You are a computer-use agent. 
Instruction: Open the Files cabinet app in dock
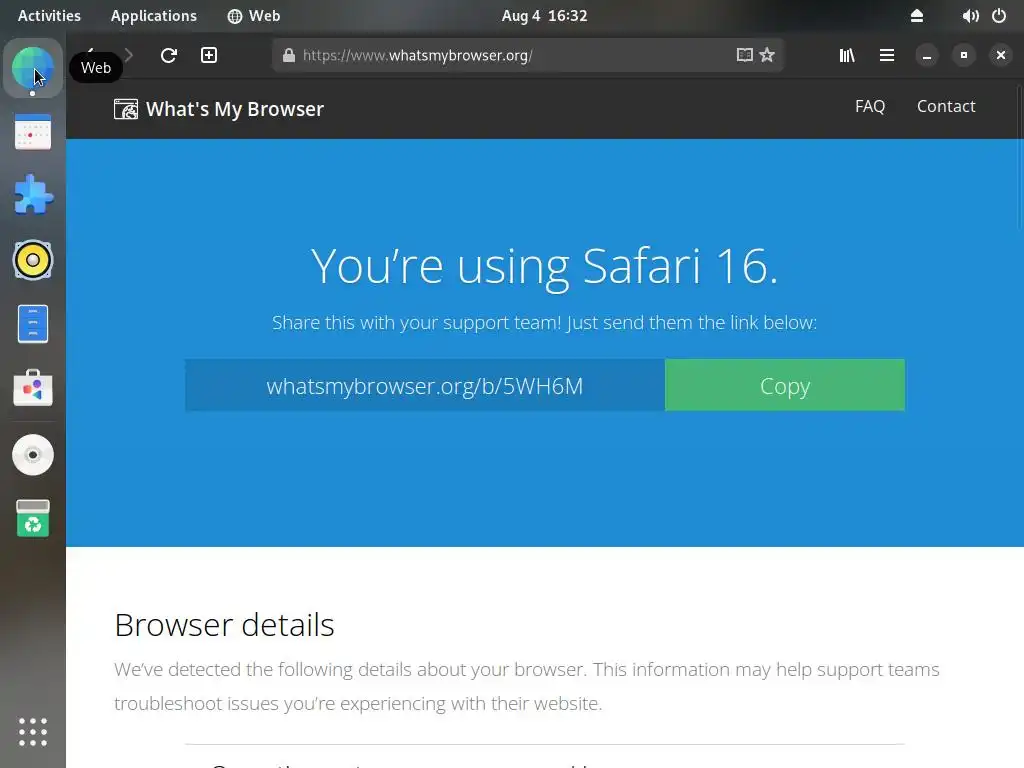click(33, 324)
